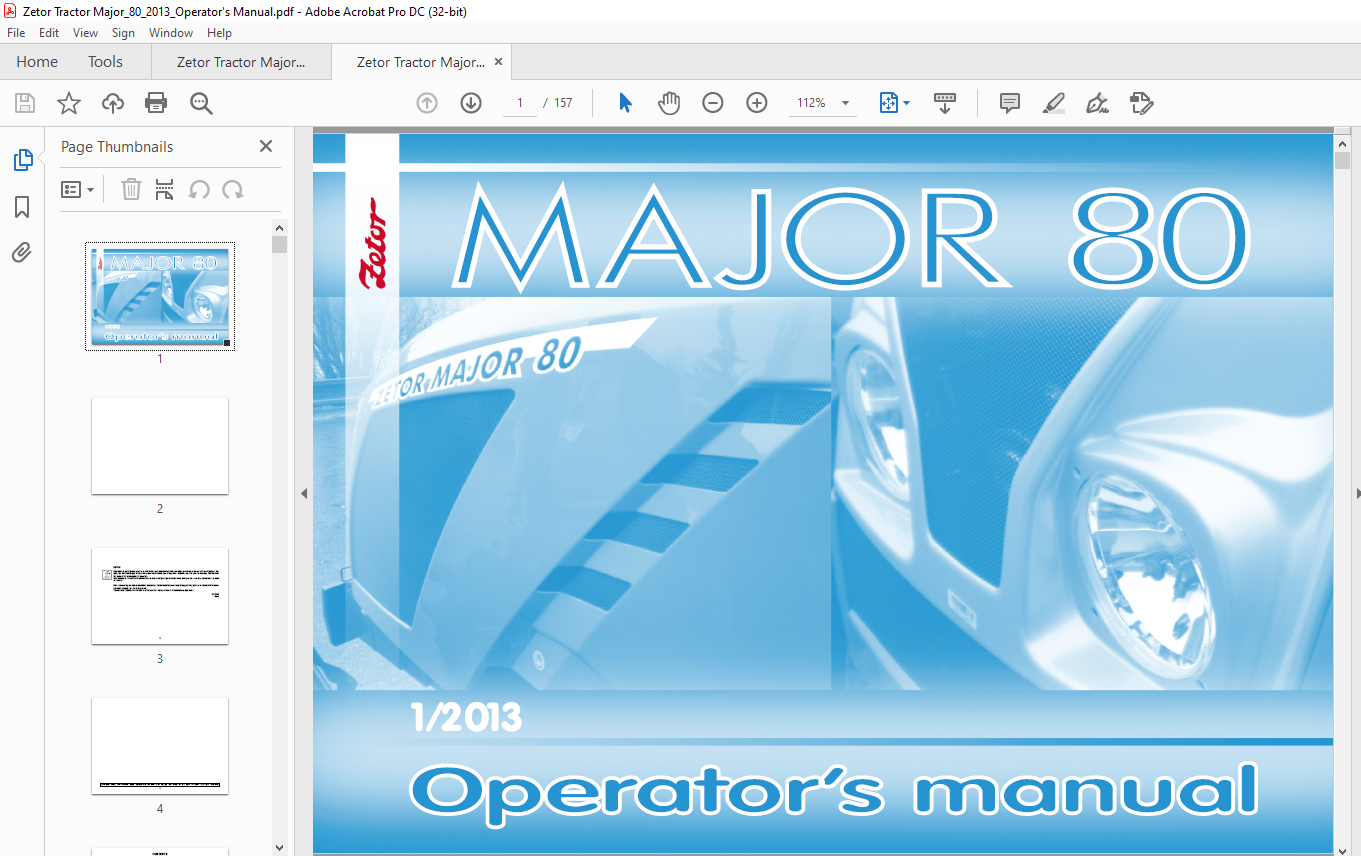
Task: Collapse the left navigation pane arrow
Action: [x=304, y=493]
